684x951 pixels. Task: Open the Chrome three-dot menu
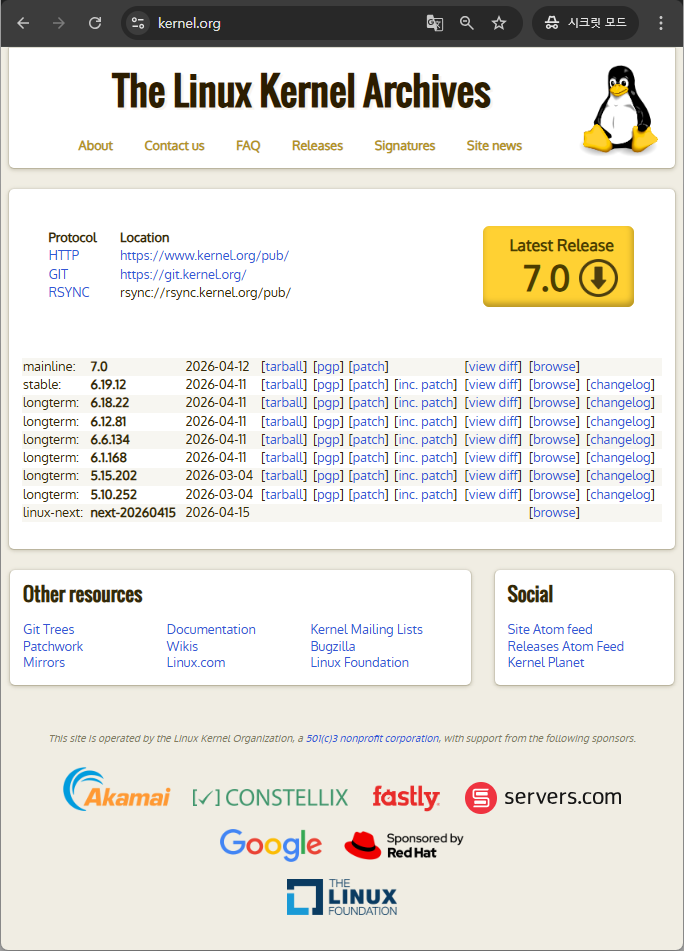click(x=661, y=23)
